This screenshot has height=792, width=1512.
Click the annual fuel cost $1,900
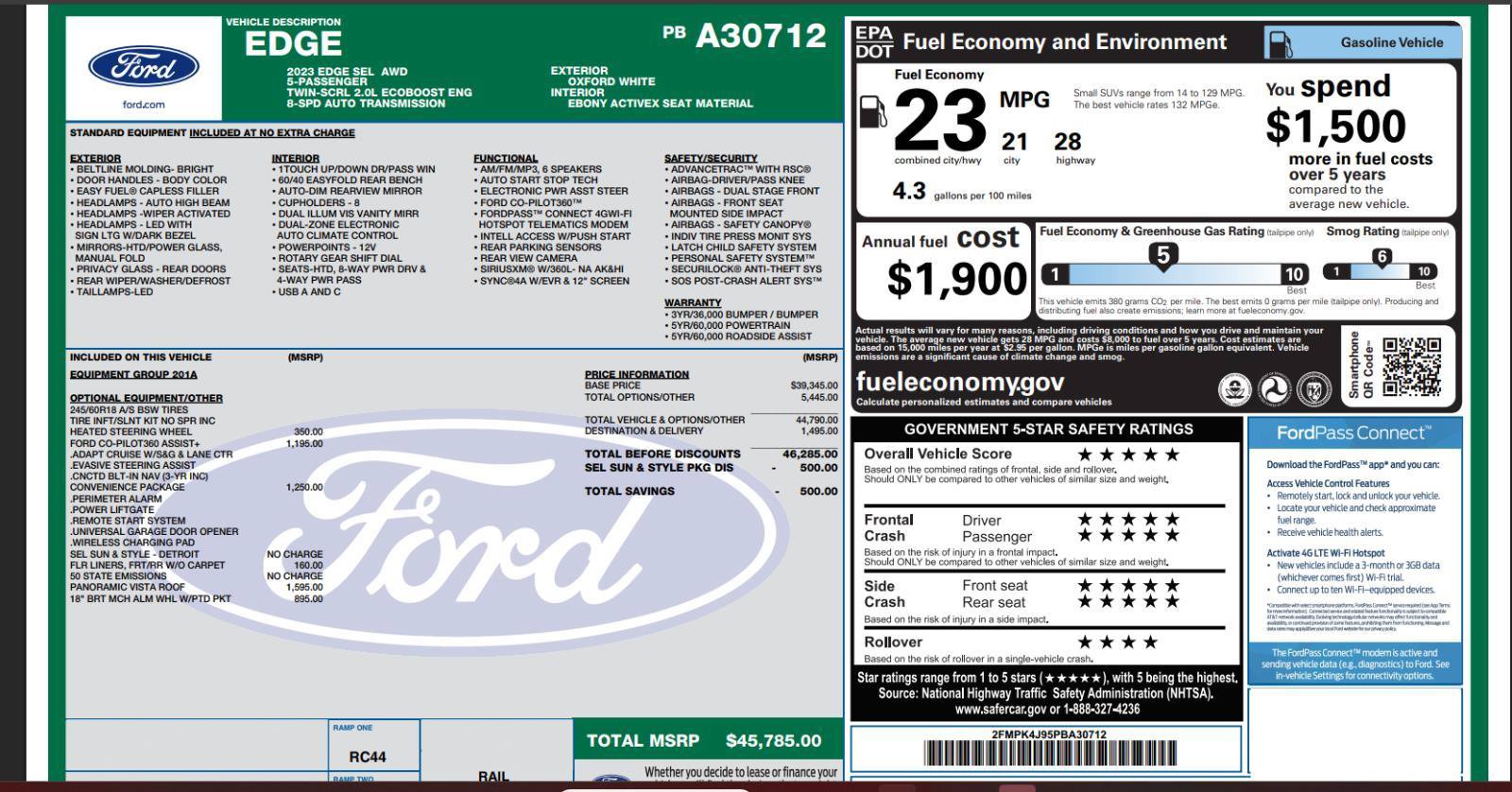click(x=956, y=279)
